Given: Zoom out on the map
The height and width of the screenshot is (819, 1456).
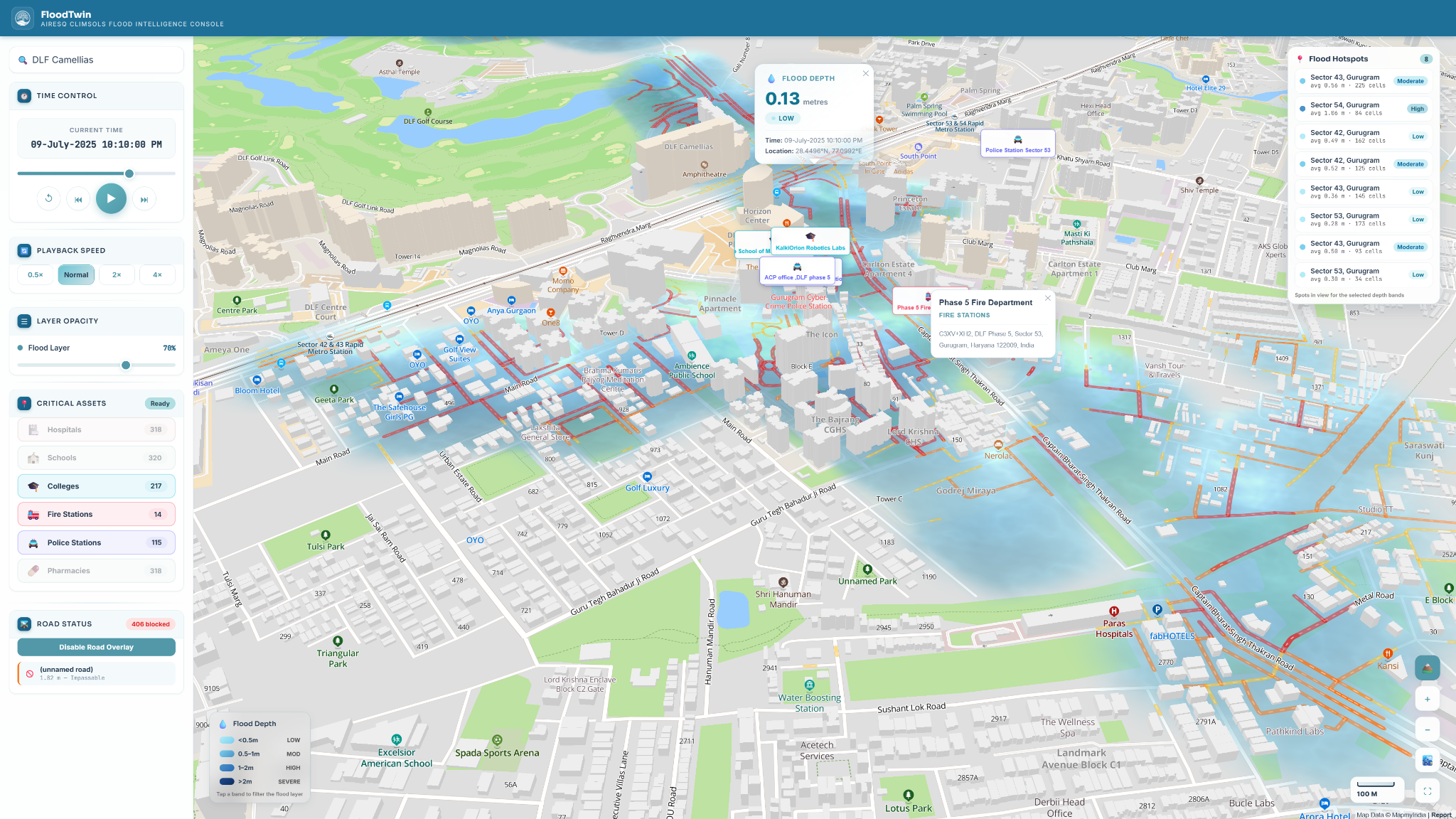Looking at the screenshot, I should click(x=1427, y=730).
